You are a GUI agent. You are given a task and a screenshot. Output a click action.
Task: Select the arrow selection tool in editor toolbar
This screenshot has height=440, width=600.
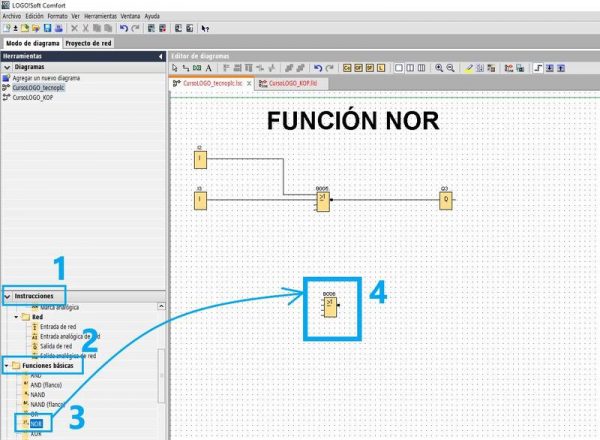[176, 67]
